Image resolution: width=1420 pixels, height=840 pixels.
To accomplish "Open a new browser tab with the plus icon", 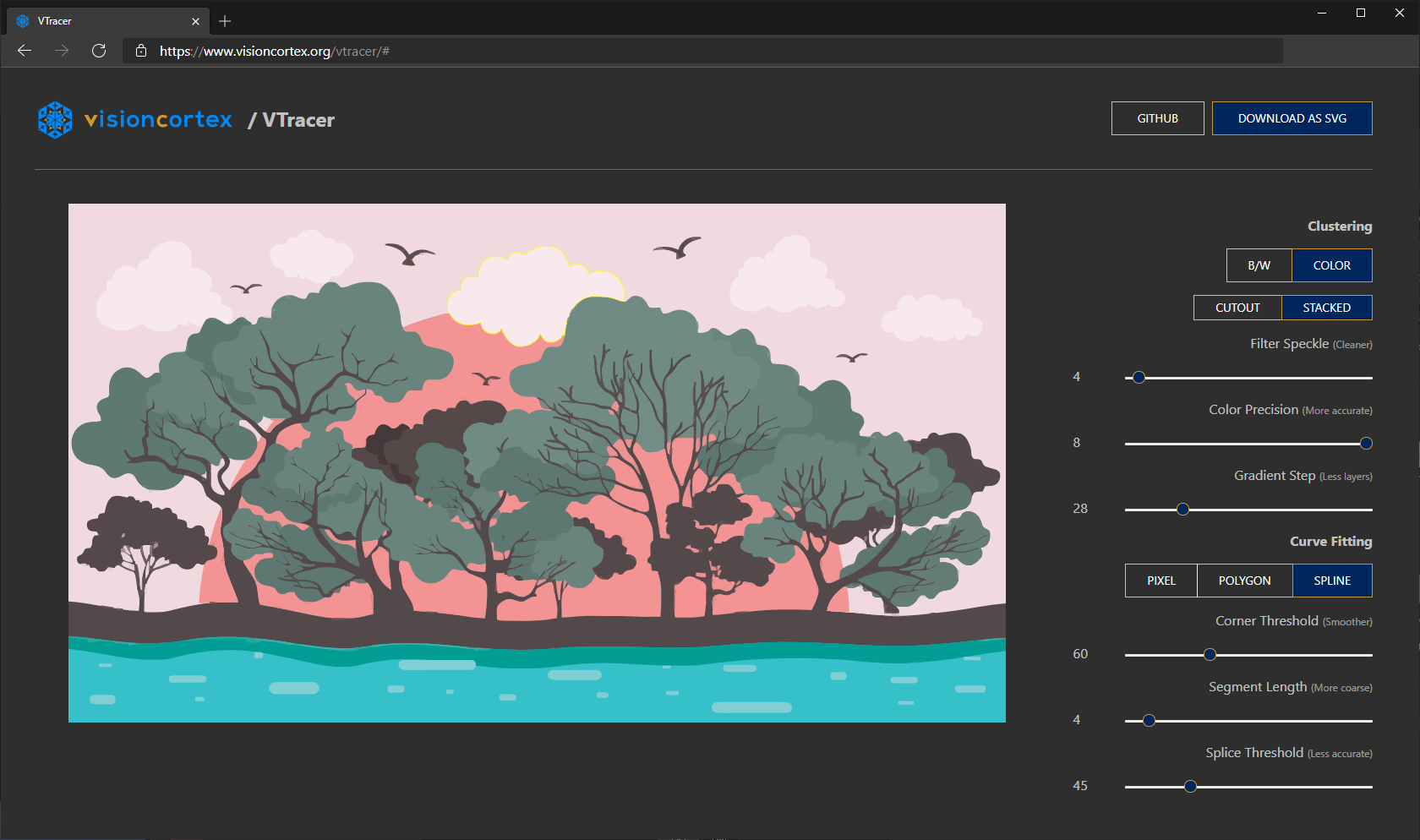I will point(224,21).
